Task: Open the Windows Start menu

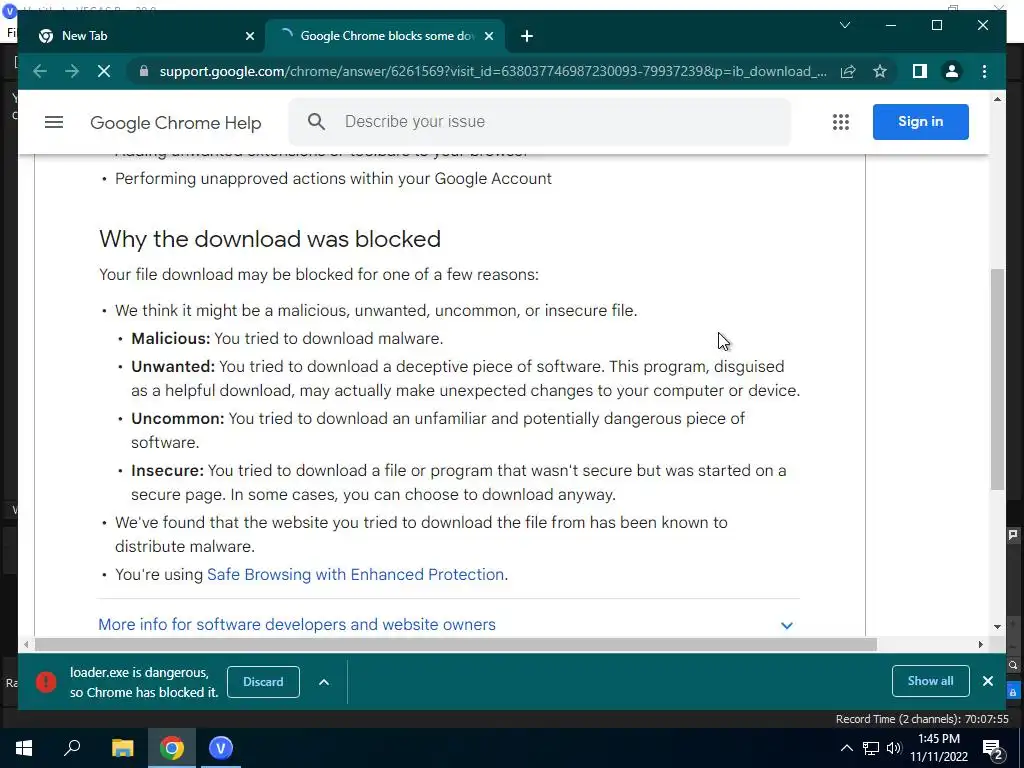Action: tap(24, 748)
